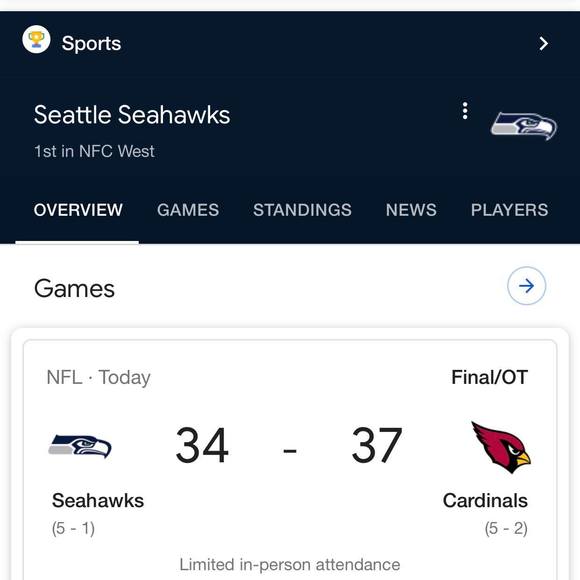This screenshot has width=580, height=580.
Task: Open all games with circled arrow
Action: point(526,286)
